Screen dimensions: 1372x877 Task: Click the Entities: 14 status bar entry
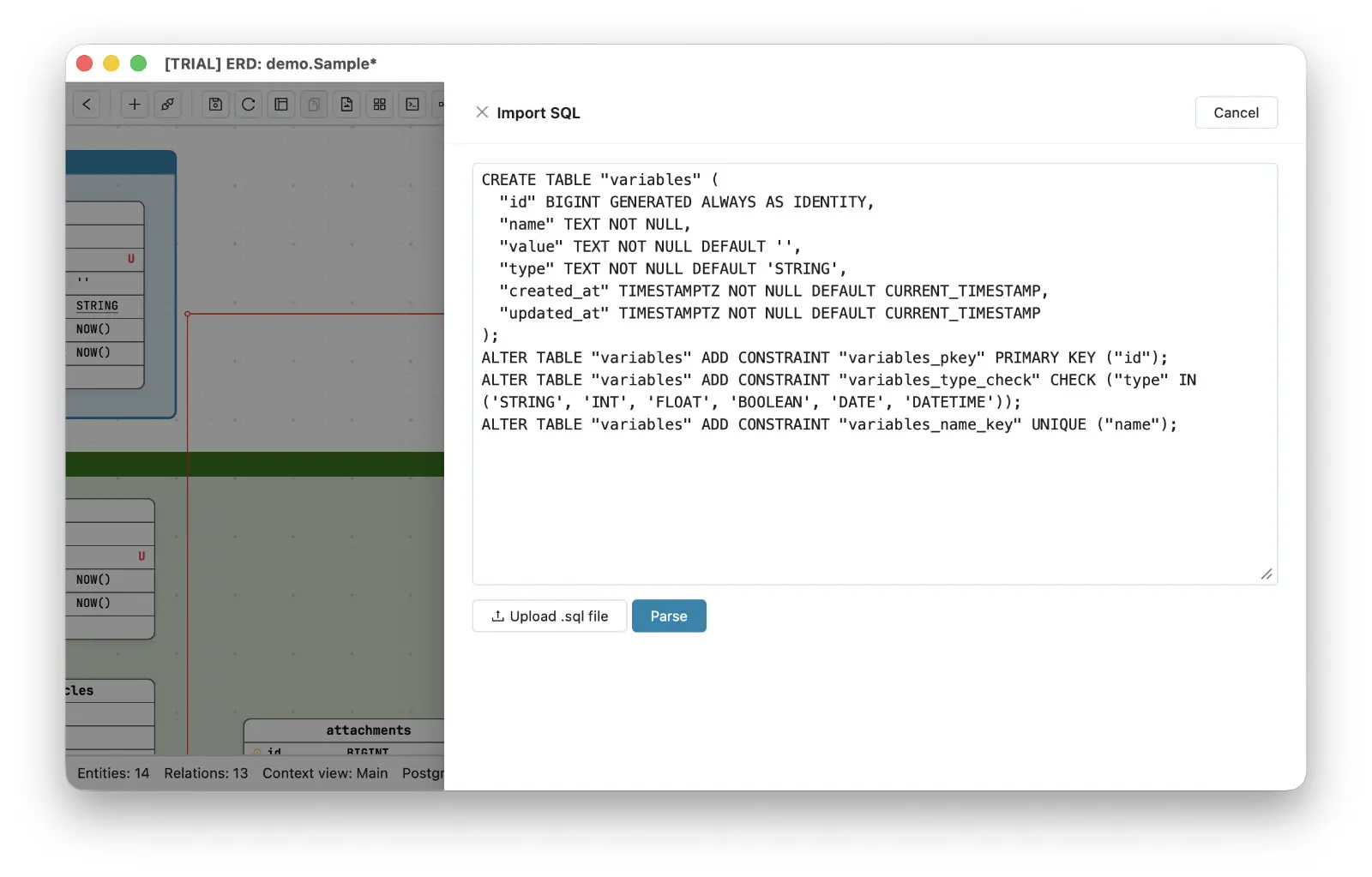click(113, 773)
